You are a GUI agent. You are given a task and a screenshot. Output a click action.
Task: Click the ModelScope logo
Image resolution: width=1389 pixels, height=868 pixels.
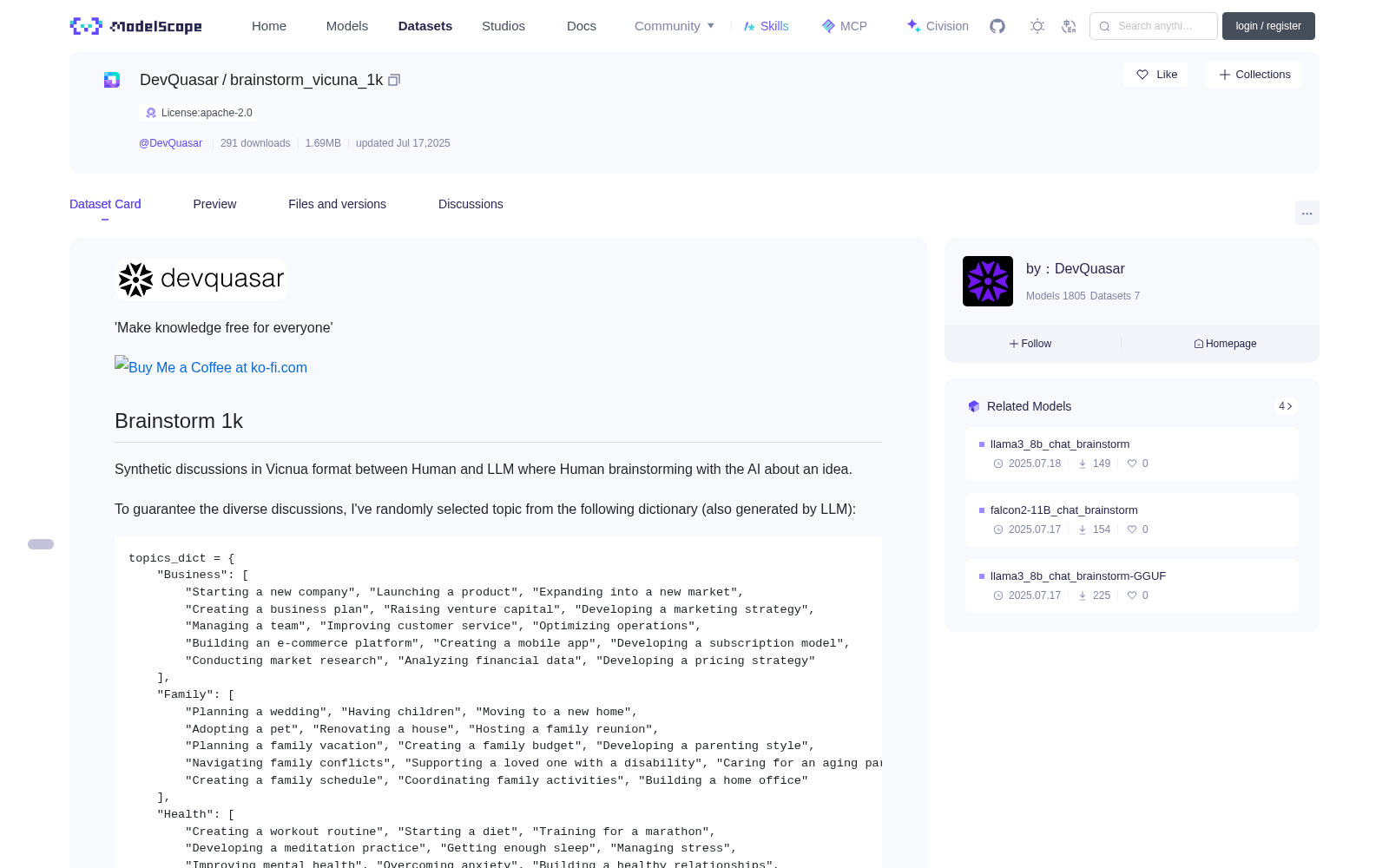[136, 26]
